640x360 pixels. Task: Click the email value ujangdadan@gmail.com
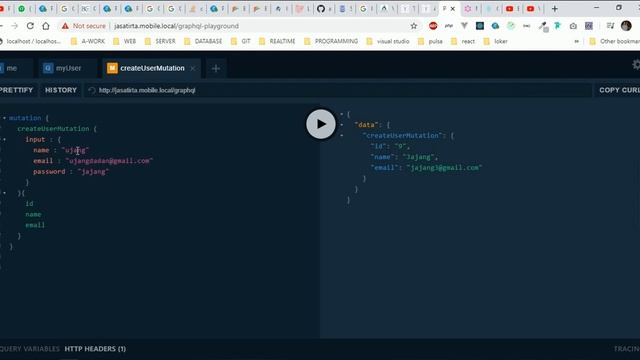click(109, 161)
